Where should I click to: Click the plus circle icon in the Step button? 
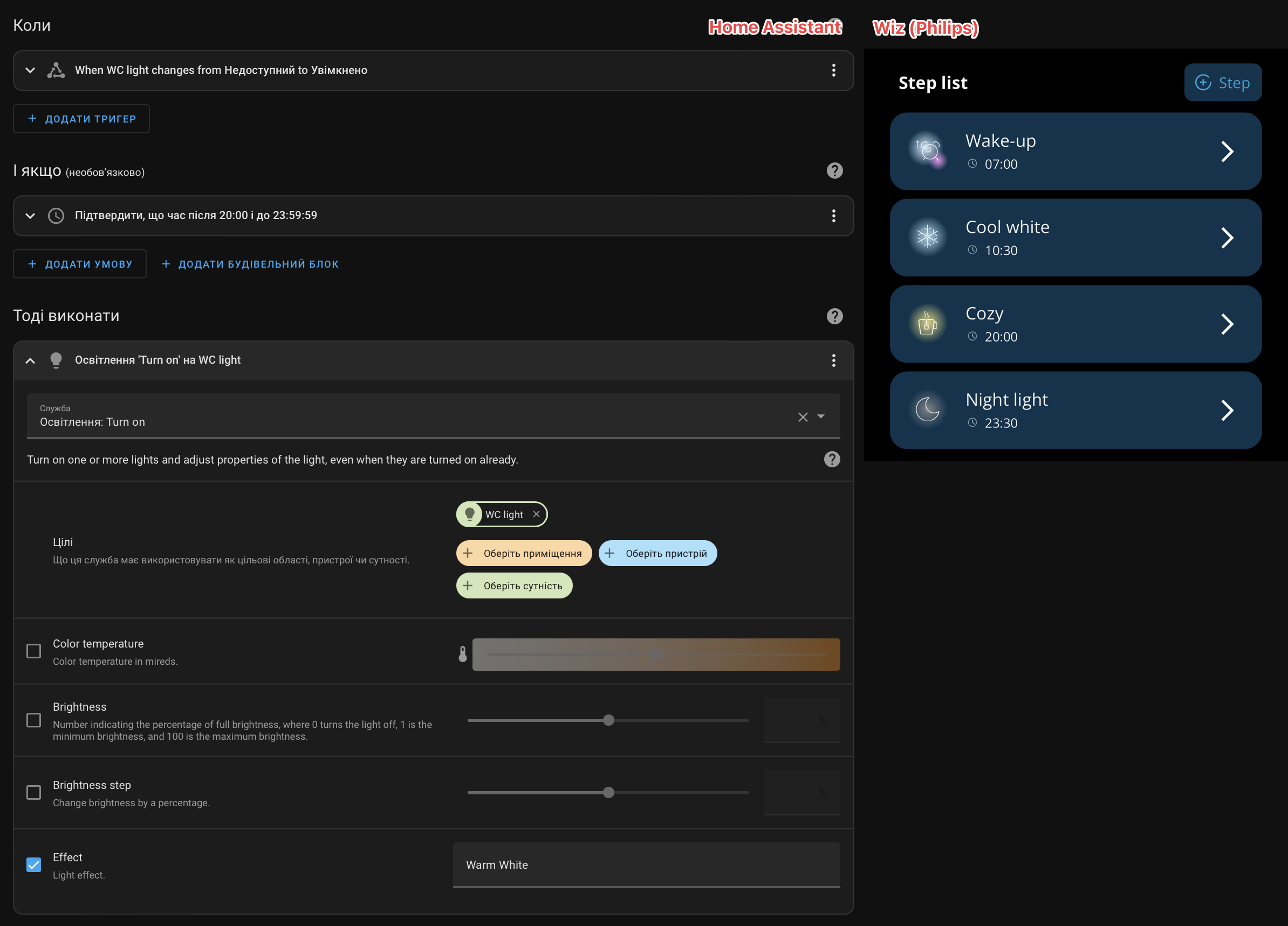pyautogui.click(x=1203, y=83)
